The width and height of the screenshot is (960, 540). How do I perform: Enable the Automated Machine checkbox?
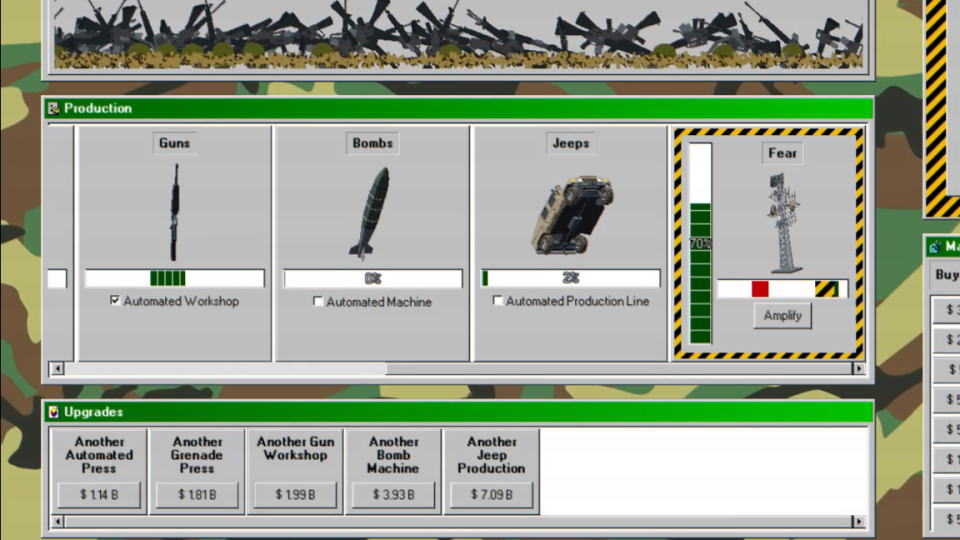click(318, 301)
